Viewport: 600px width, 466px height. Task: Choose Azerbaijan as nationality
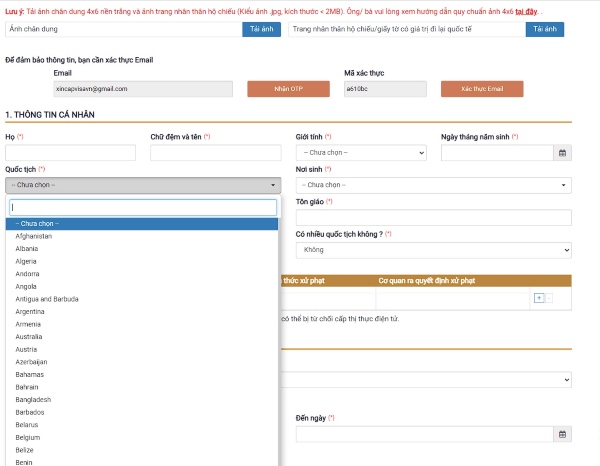point(142,362)
